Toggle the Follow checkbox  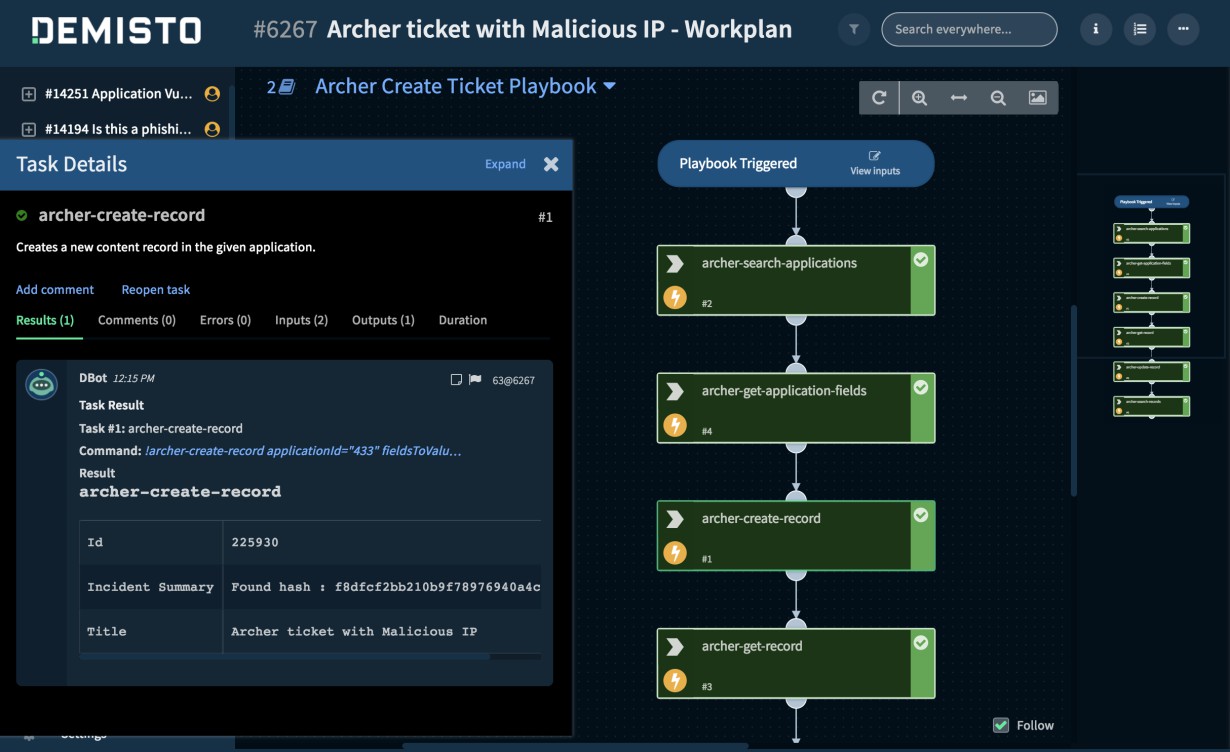point(1001,725)
